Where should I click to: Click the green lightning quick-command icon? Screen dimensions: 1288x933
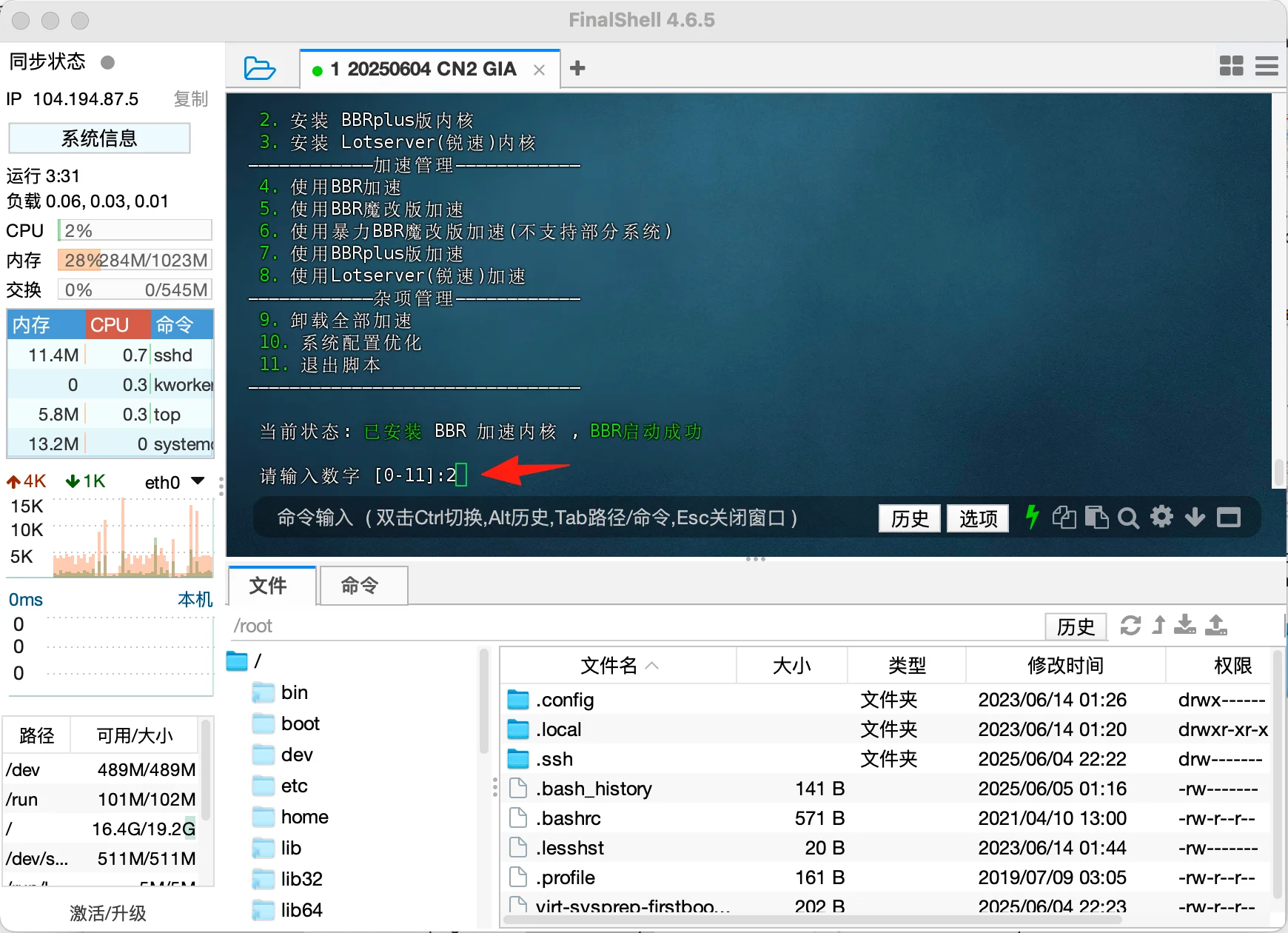click(1032, 517)
